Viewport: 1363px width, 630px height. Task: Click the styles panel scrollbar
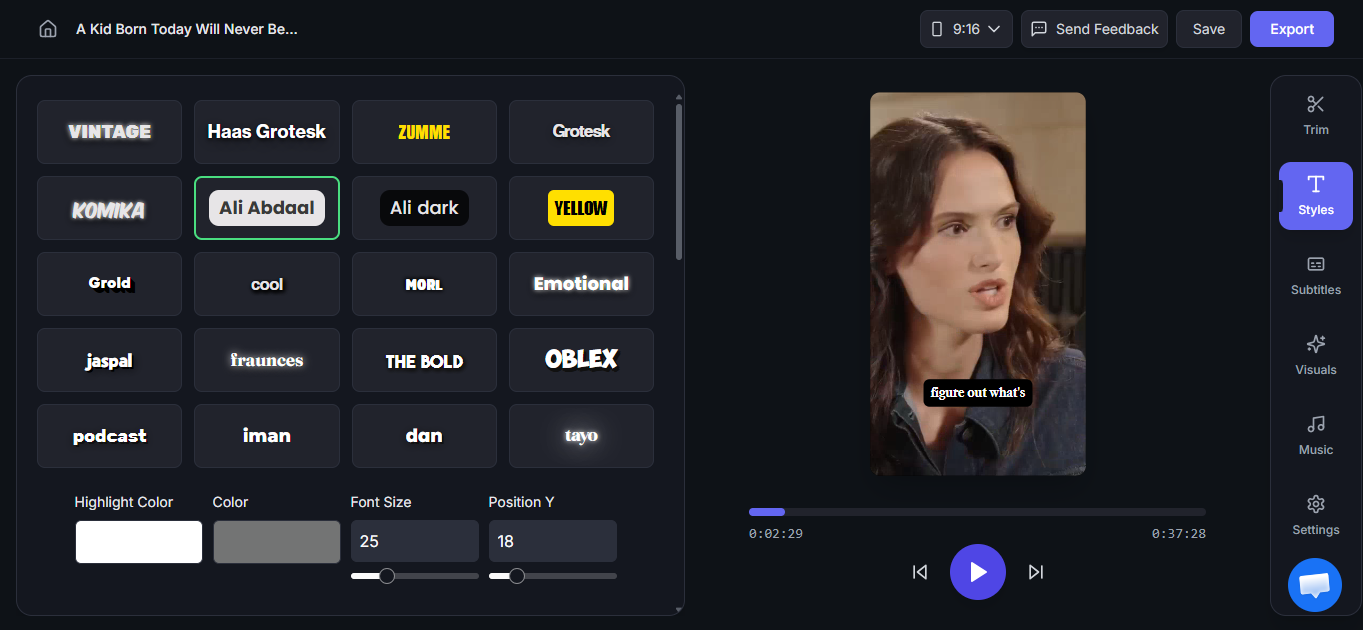pyautogui.click(x=679, y=180)
